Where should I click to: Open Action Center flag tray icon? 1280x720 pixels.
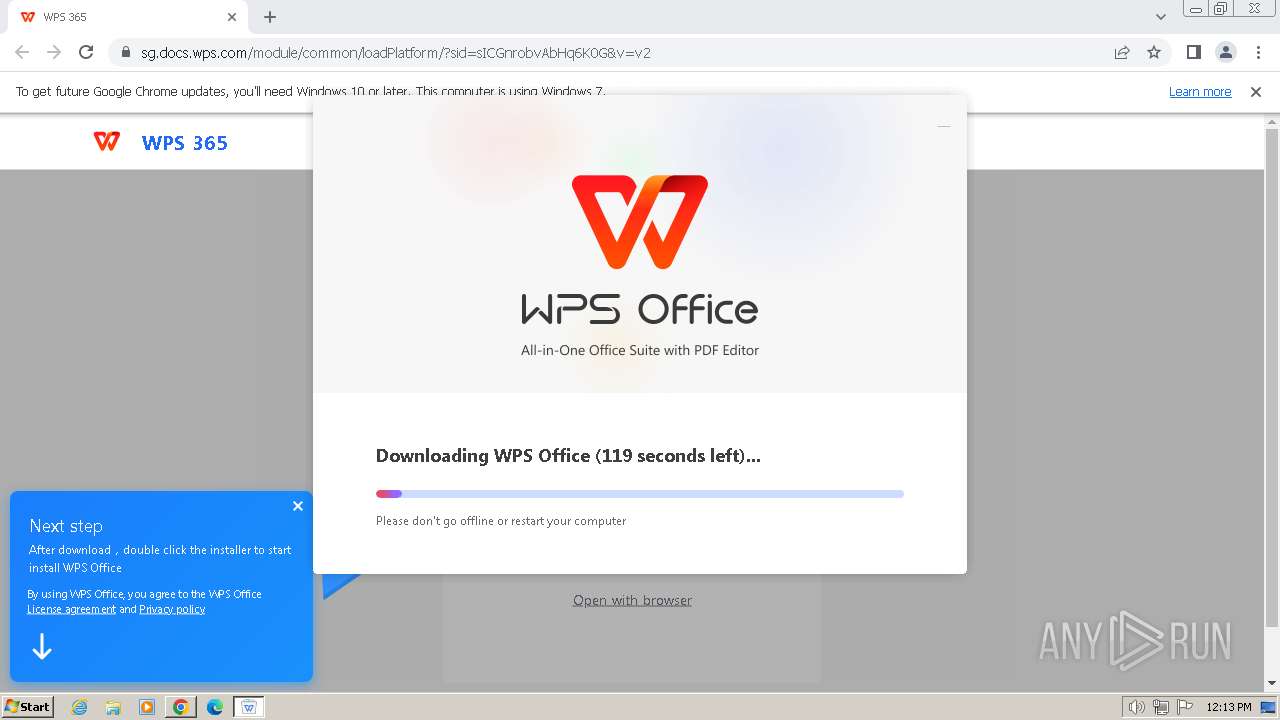tap(1185, 707)
